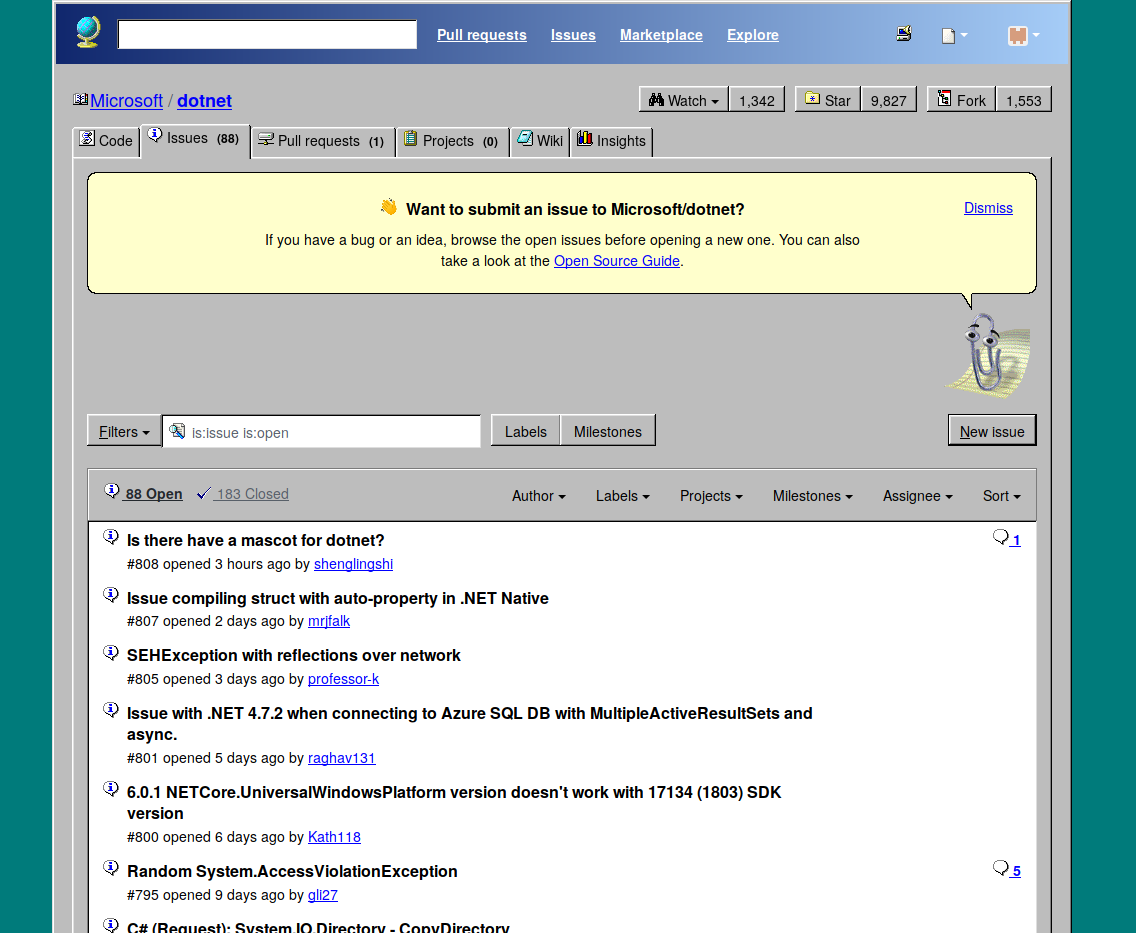Select the Issues (88) tab
The width and height of the screenshot is (1136, 933).
coord(194,138)
